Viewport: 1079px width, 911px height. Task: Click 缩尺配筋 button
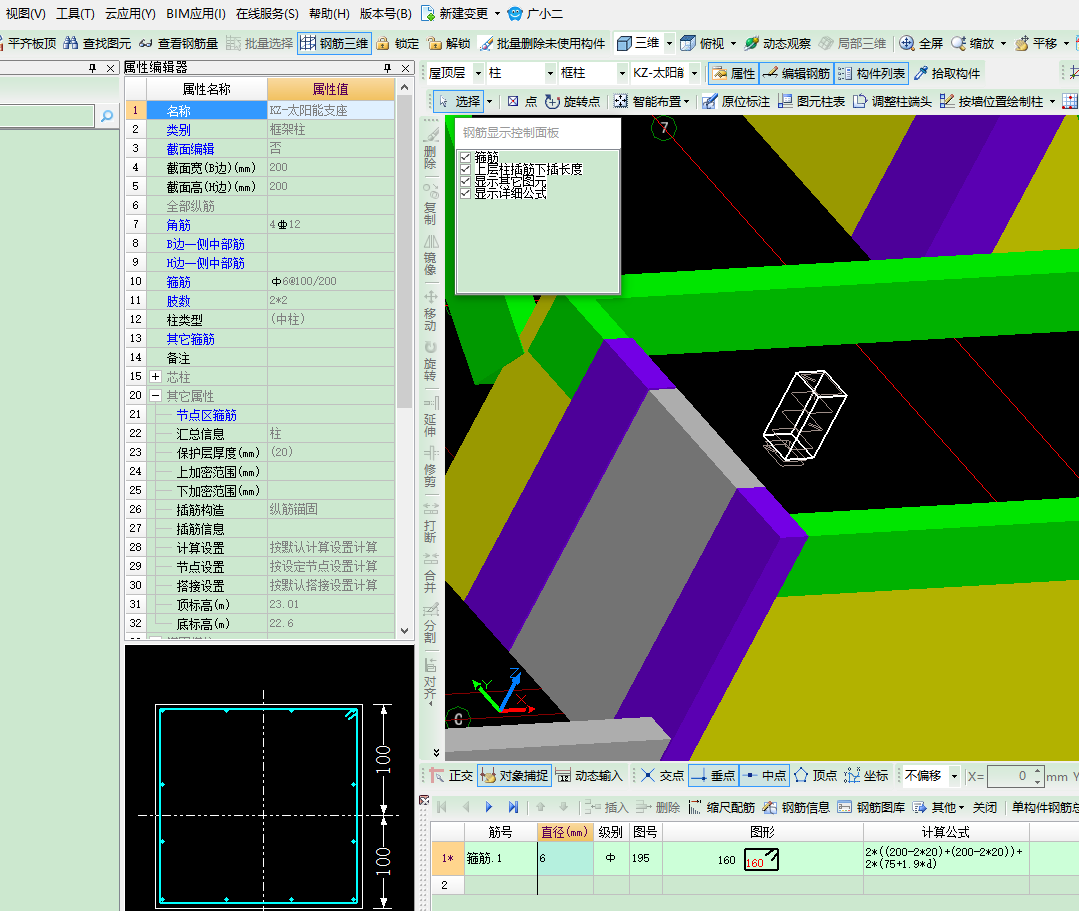point(721,807)
